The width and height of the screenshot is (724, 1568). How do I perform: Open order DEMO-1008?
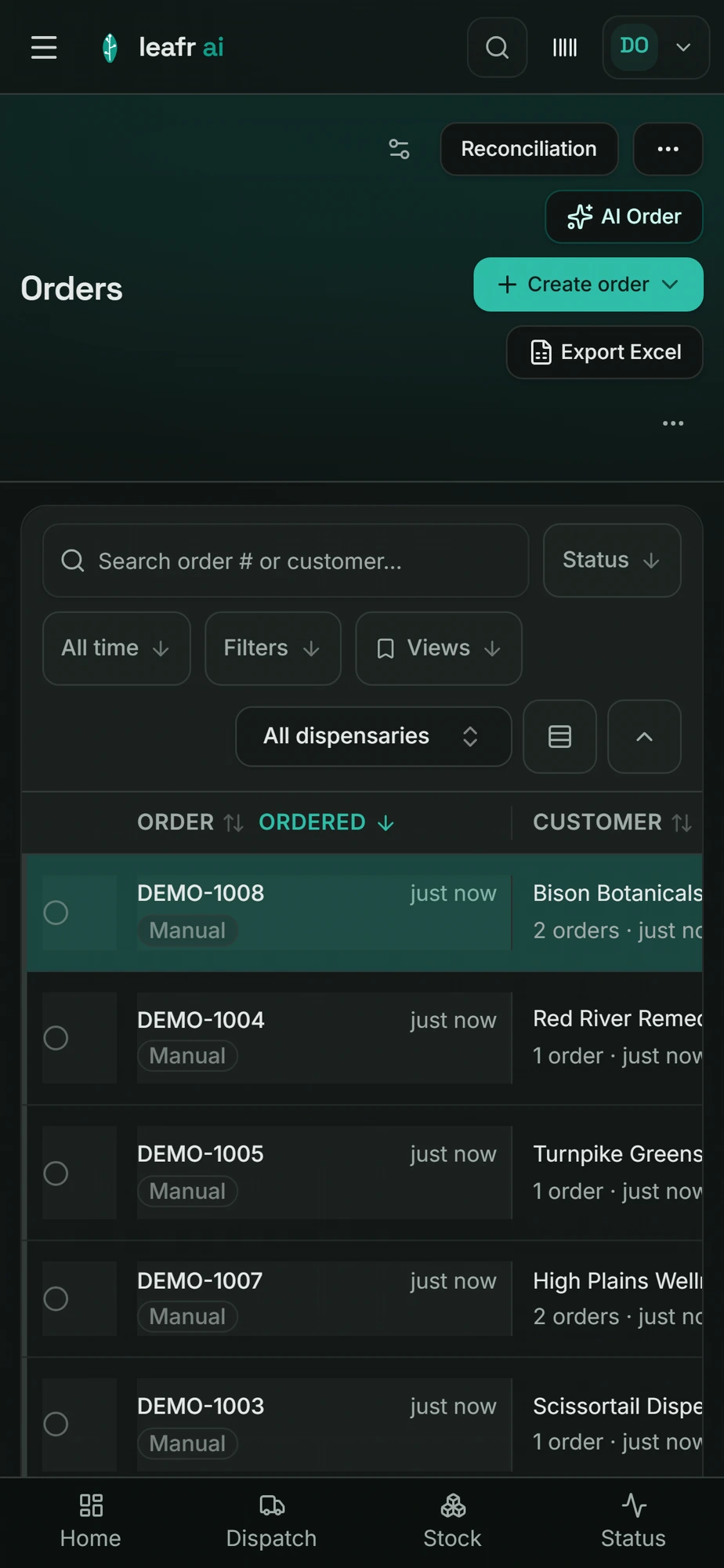pos(201,893)
